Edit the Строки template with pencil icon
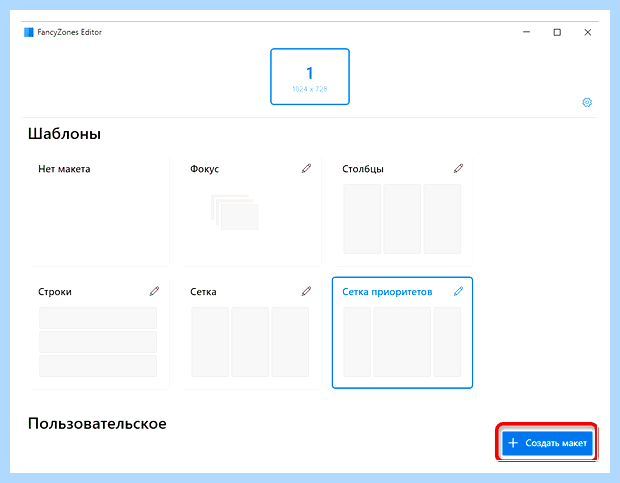Screen dimensions: 620x483 pyautogui.click(x=154, y=291)
